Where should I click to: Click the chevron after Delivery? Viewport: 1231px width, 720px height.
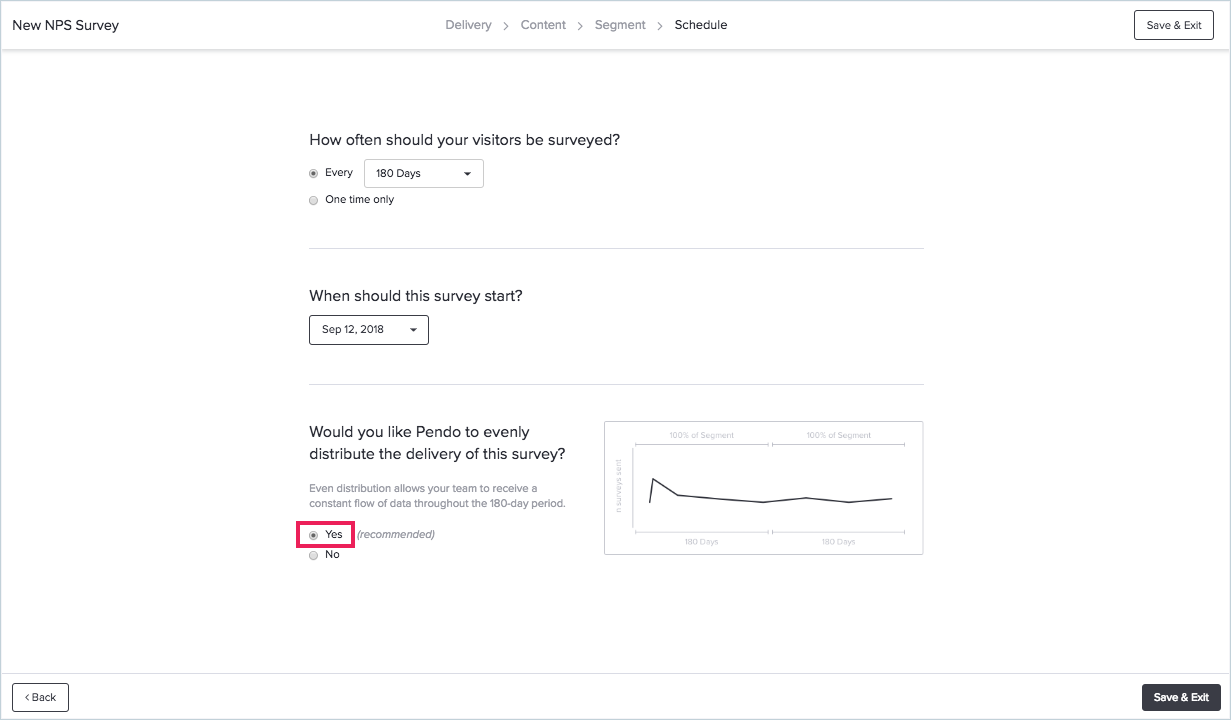coord(506,26)
